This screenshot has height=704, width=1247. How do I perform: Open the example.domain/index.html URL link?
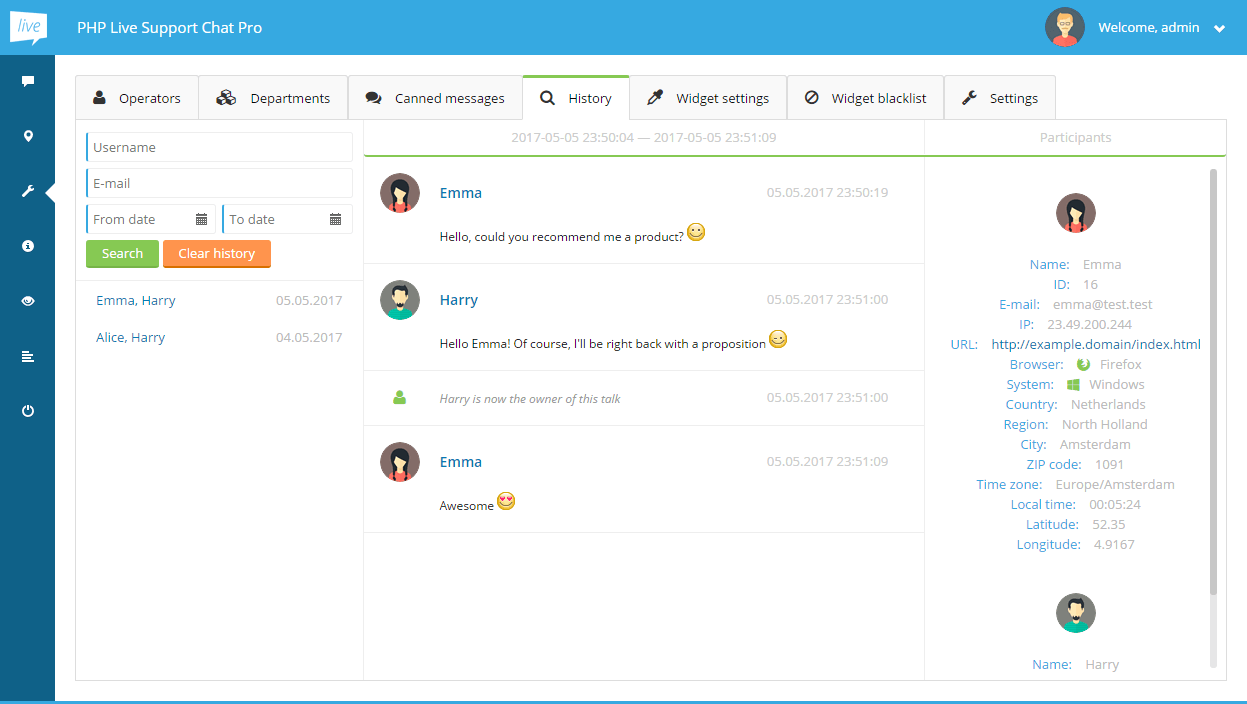[1095, 345]
